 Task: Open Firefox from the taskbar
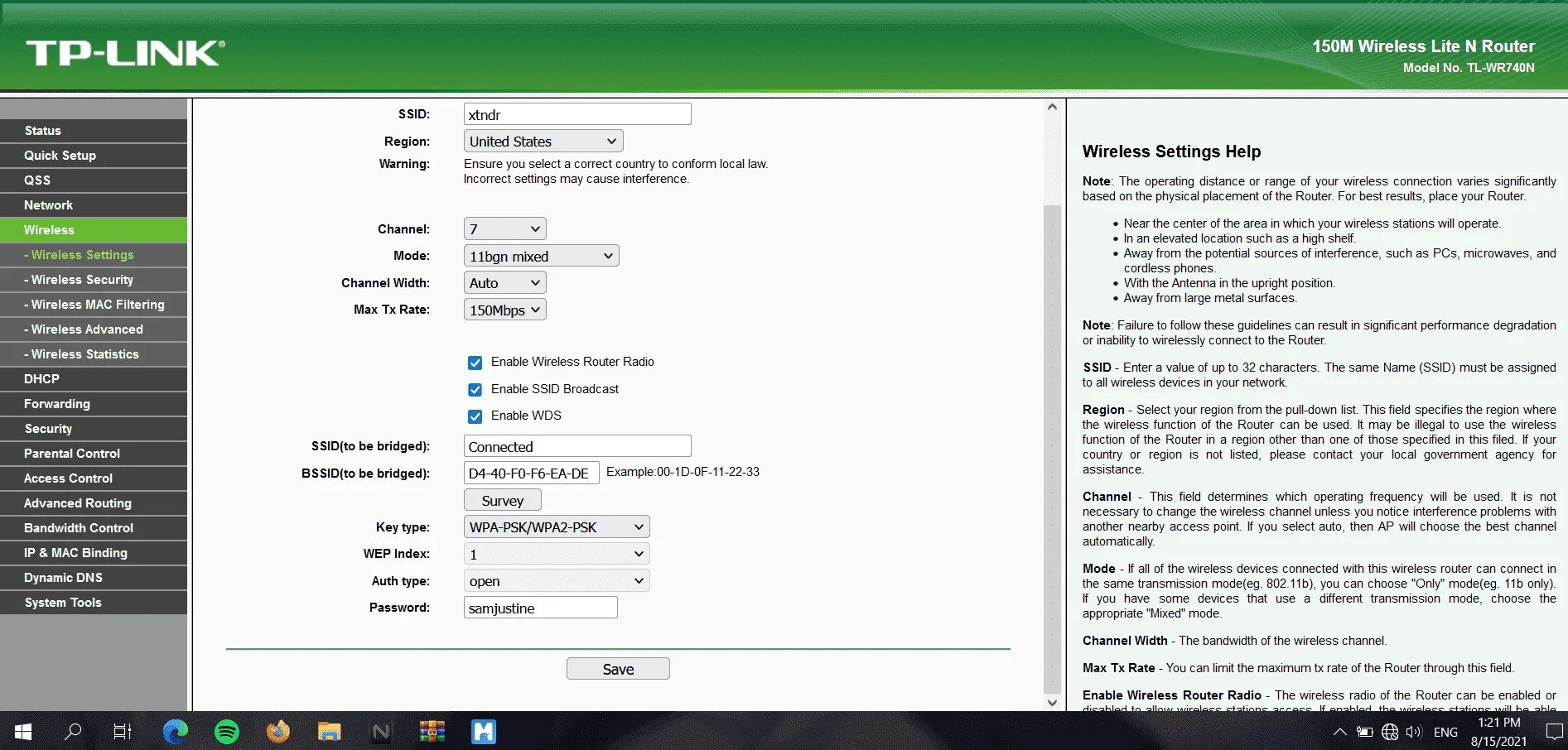click(x=278, y=731)
